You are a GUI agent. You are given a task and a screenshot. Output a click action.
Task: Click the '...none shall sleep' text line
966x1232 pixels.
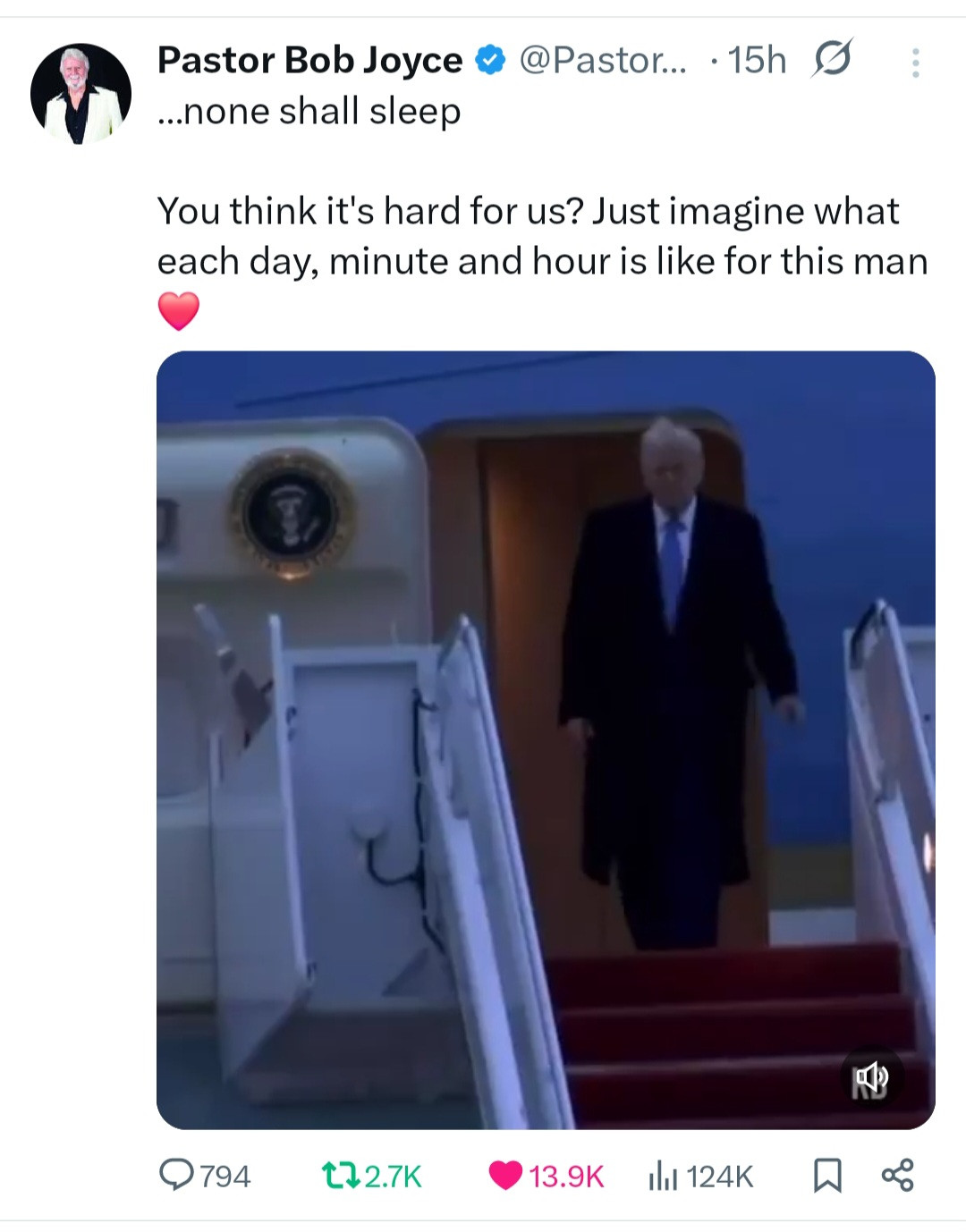(x=309, y=112)
